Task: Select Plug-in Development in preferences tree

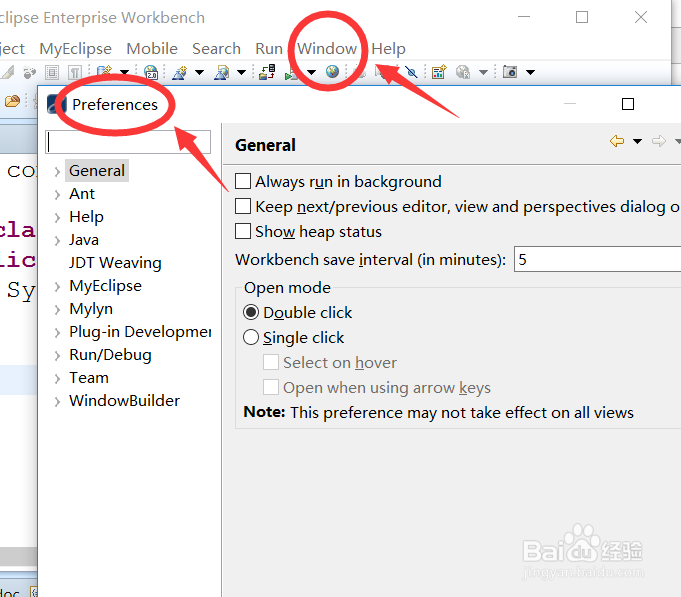Action: coord(140,332)
